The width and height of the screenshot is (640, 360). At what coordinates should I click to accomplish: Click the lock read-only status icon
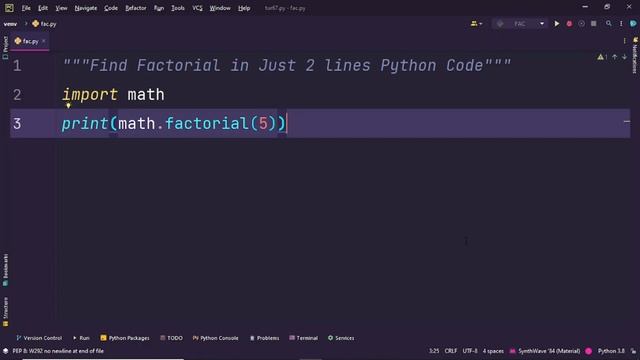pos(633,351)
